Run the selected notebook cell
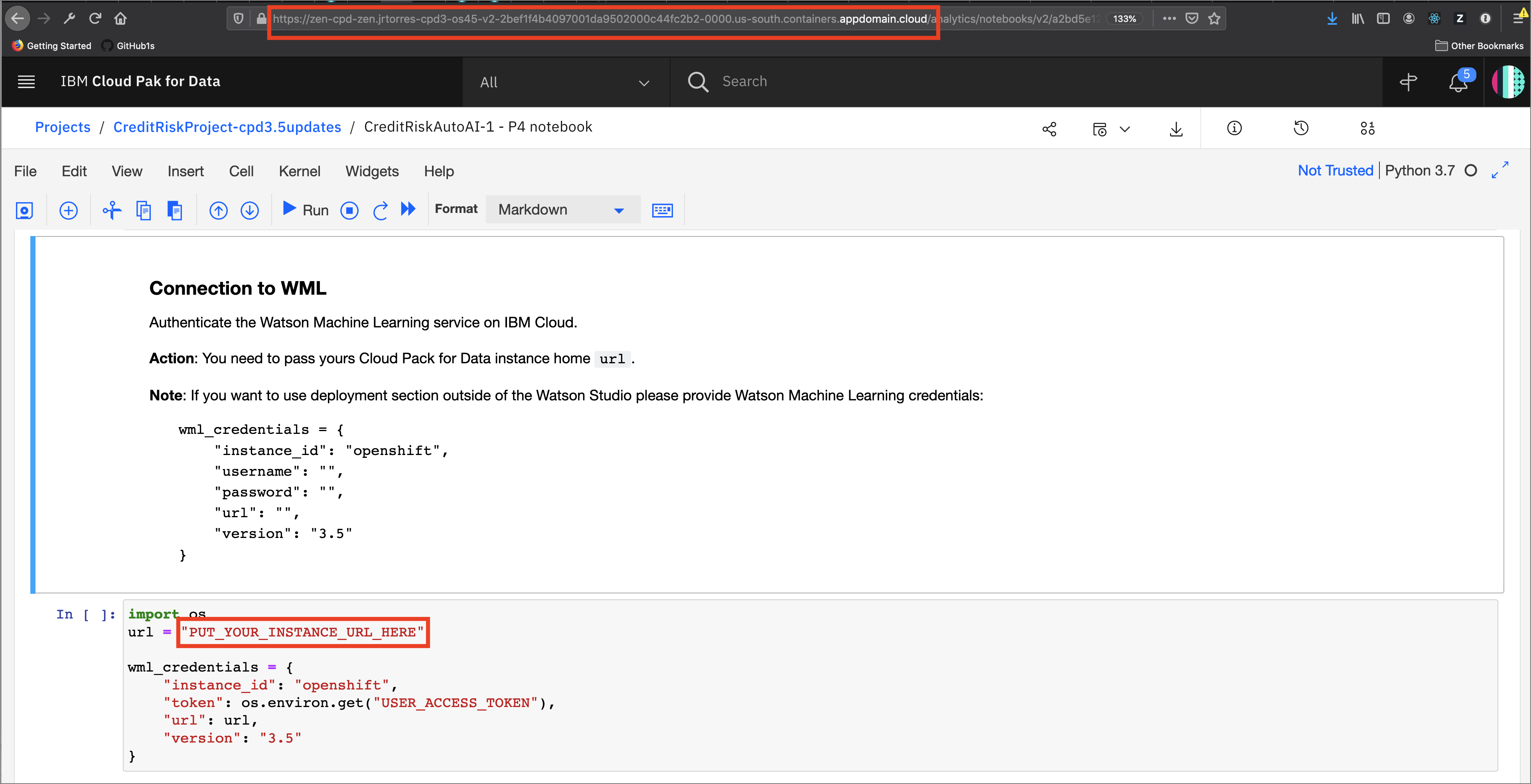The height and width of the screenshot is (784, 1531). click(304, 210)
